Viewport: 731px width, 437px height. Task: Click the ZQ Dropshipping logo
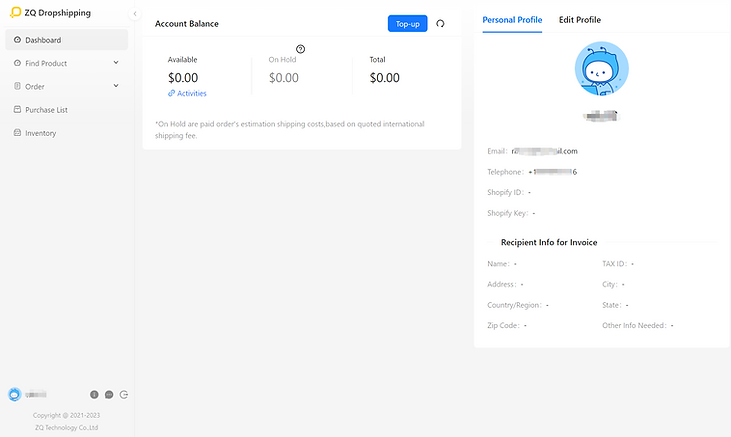50,13
